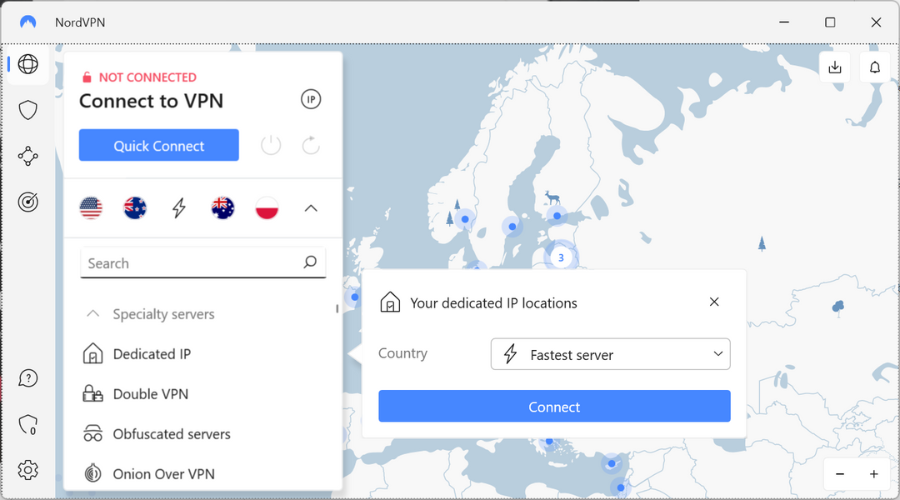The image size is (900, 500).
Task: Close the dedicated IP locations popup
Action: coord(714,302)
